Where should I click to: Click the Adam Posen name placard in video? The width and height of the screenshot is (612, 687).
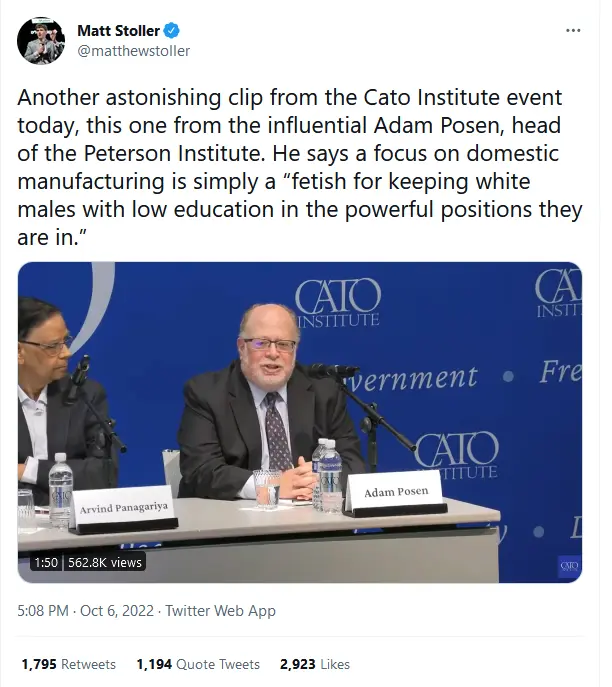click(x=396, y=493)
